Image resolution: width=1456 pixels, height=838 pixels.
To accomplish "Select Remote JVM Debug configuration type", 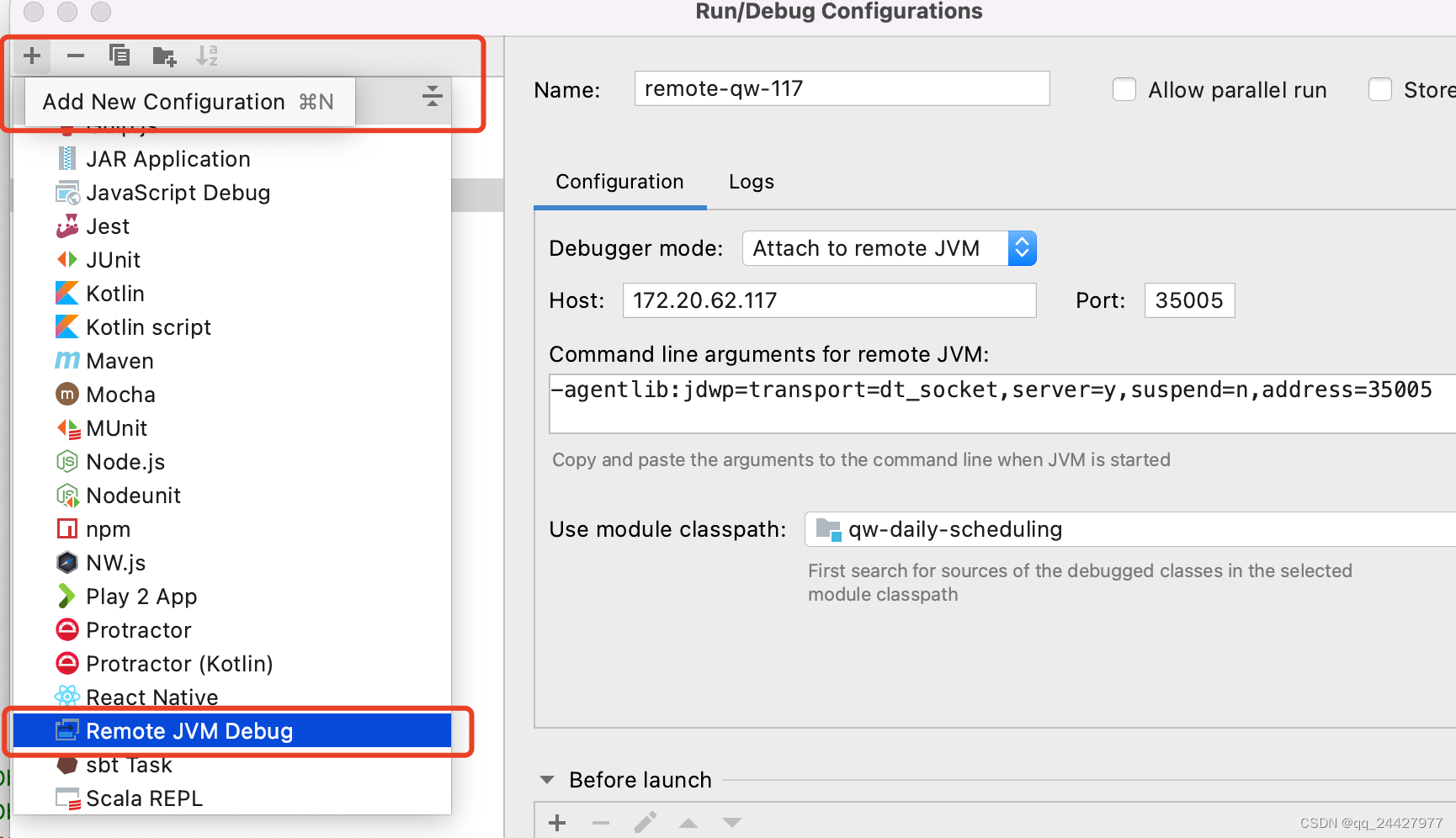I will 232,731.
